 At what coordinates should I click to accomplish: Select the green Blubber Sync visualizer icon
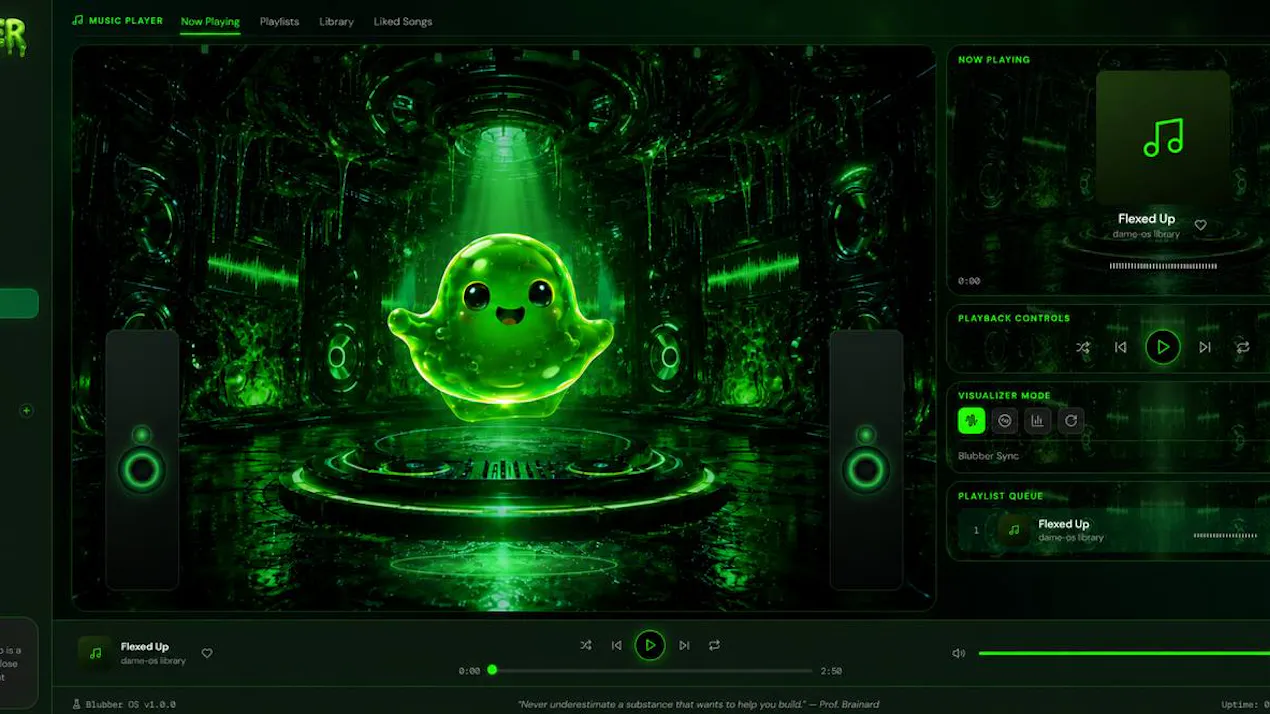tap(971, 420)
